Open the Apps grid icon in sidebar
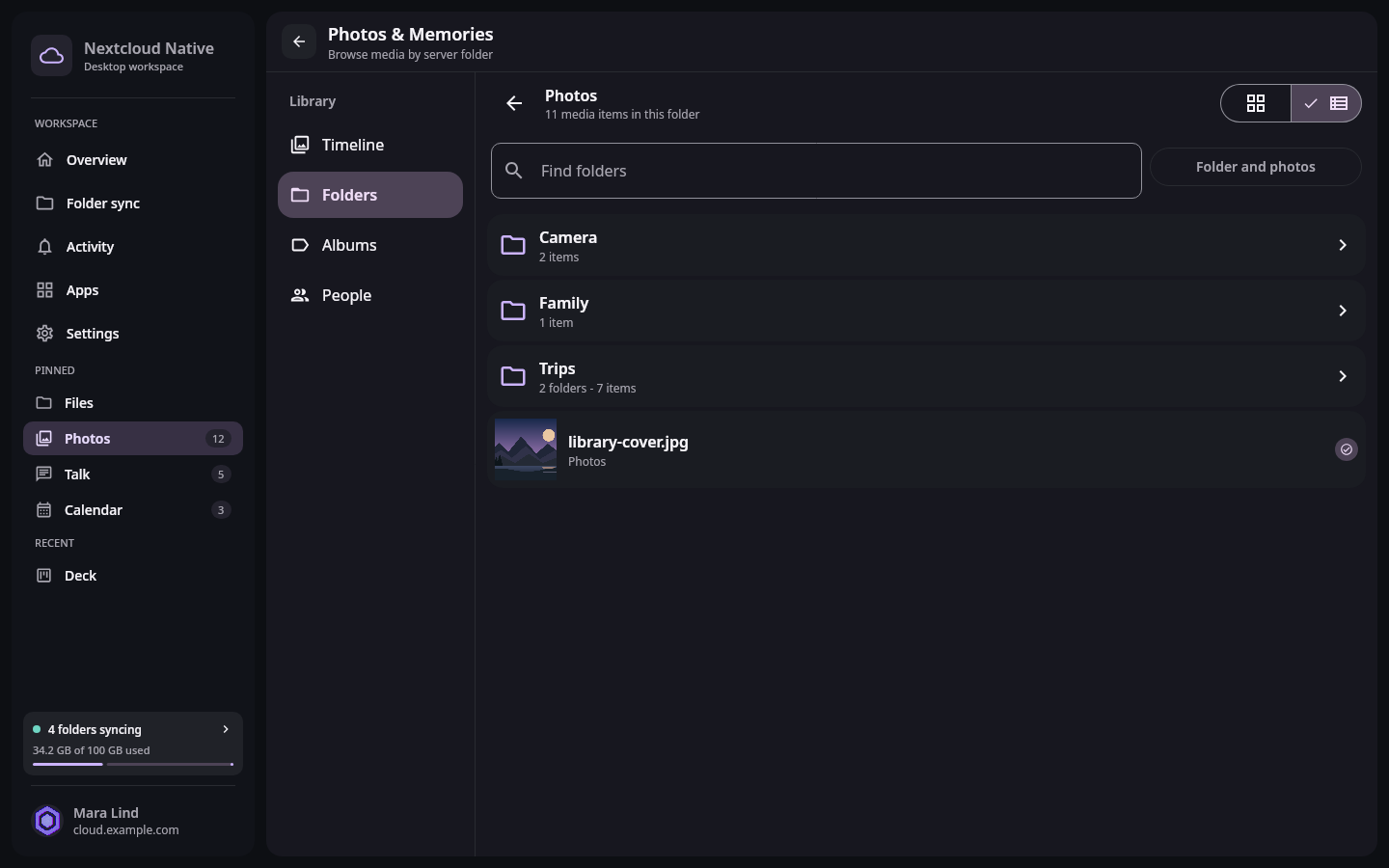 tap(44, 290)
